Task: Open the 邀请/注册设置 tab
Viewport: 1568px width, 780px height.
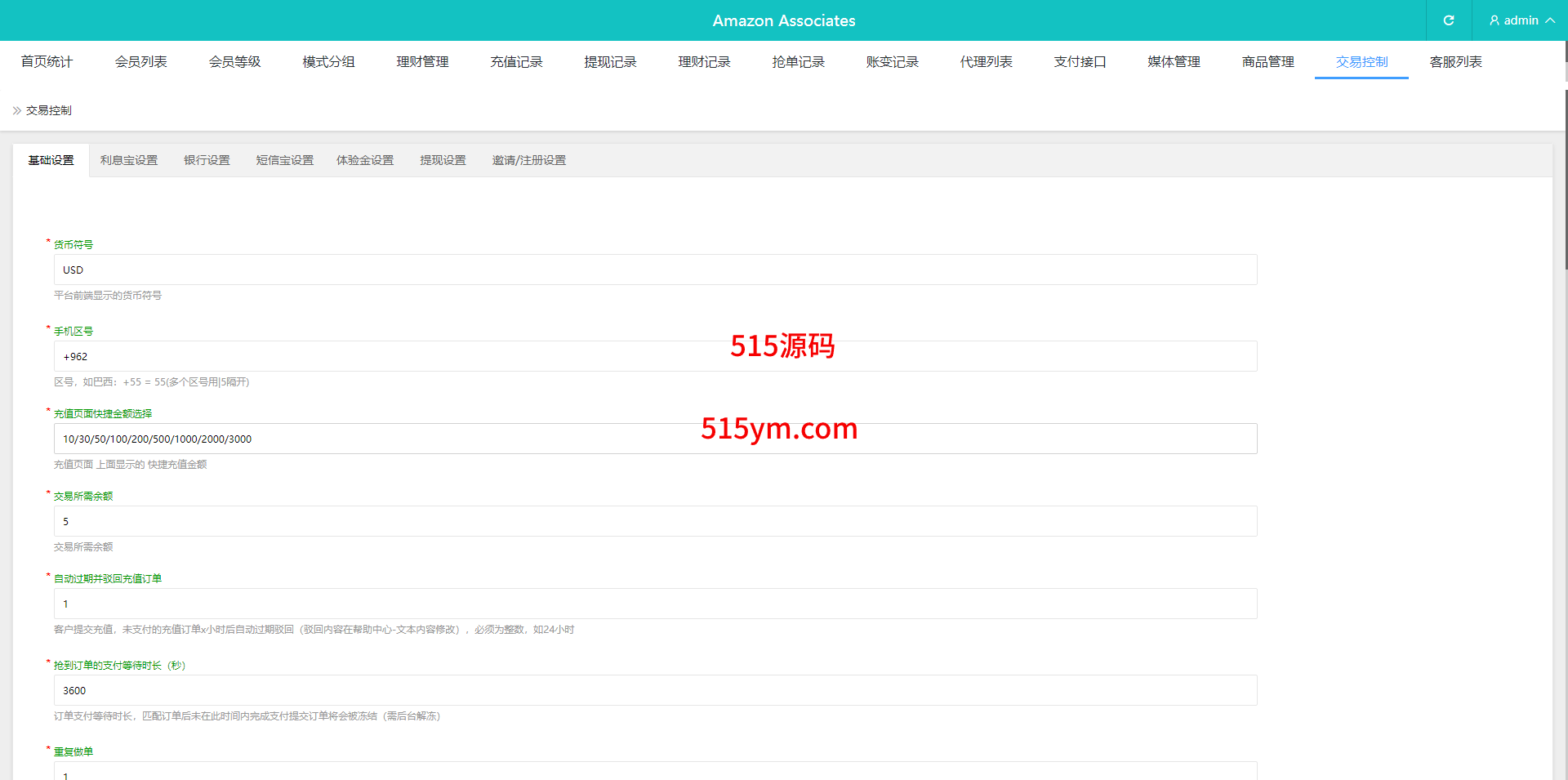Action: [x=528, y=160]
